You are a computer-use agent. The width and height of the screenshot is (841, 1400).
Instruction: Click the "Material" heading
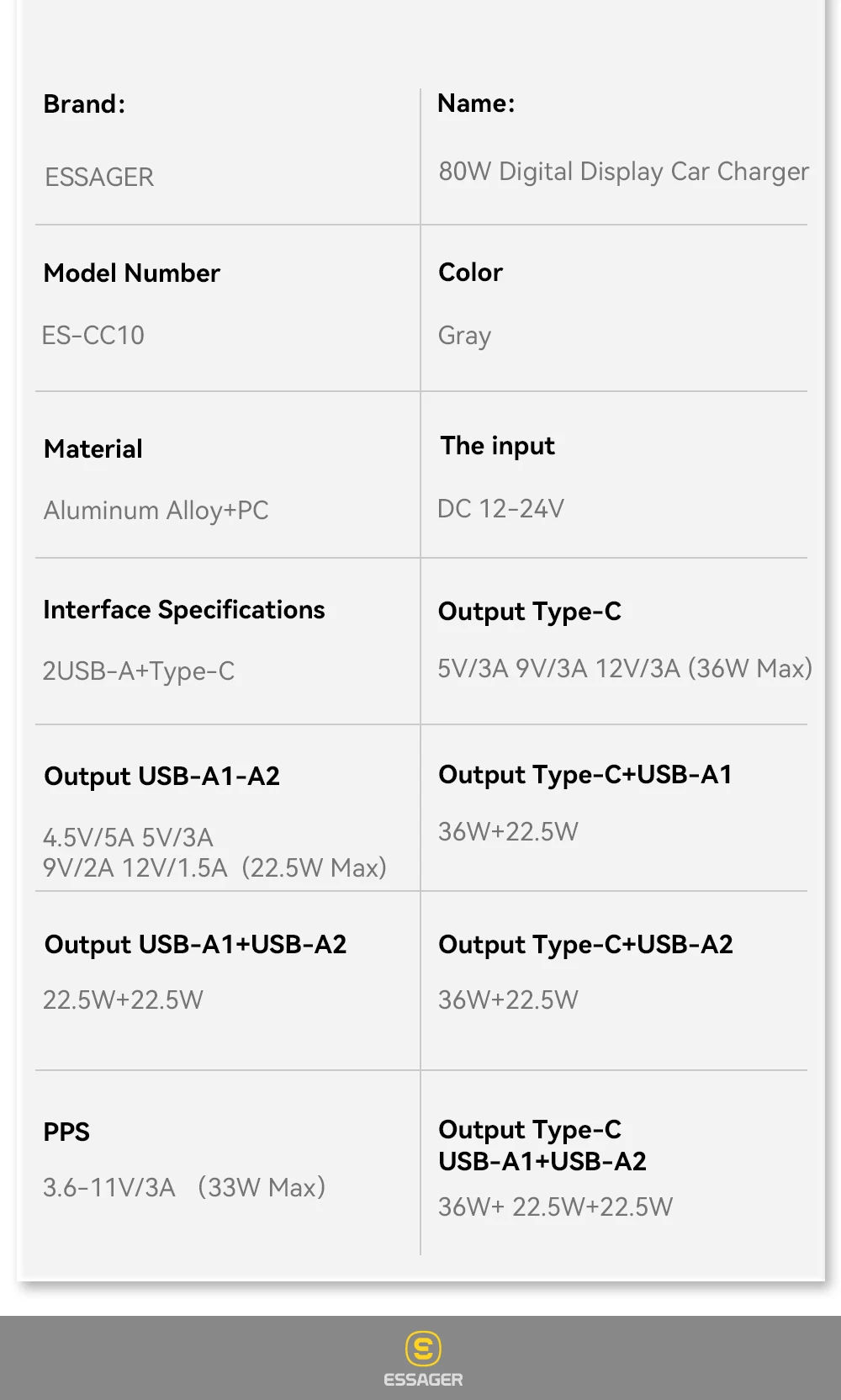click(x=93, y=449)
